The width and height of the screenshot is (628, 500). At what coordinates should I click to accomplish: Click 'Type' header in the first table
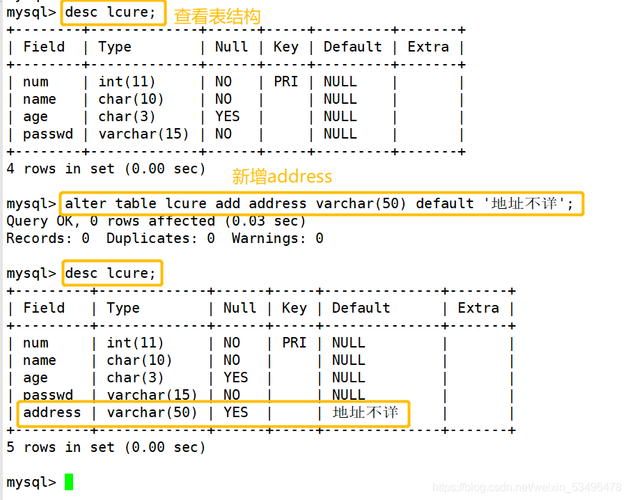[115, 47]
